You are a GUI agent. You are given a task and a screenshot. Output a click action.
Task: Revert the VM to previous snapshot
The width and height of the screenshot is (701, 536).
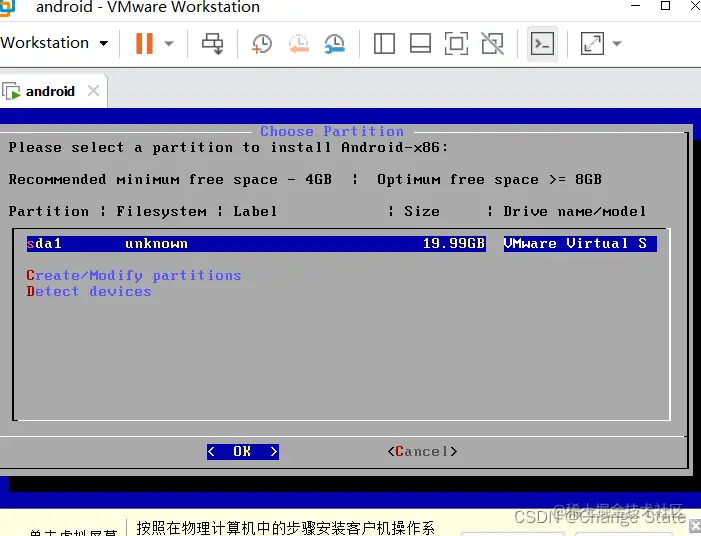pos(298,43)
